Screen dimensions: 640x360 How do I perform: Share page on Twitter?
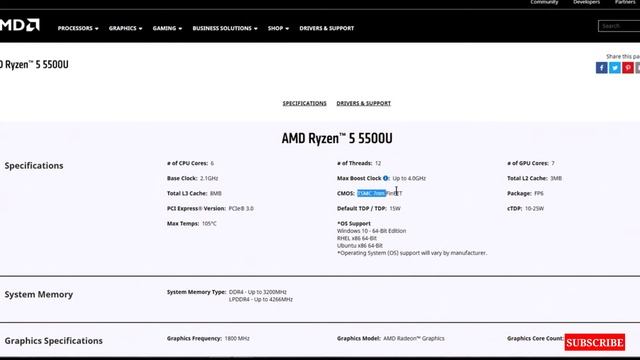(x=615, y=68)
